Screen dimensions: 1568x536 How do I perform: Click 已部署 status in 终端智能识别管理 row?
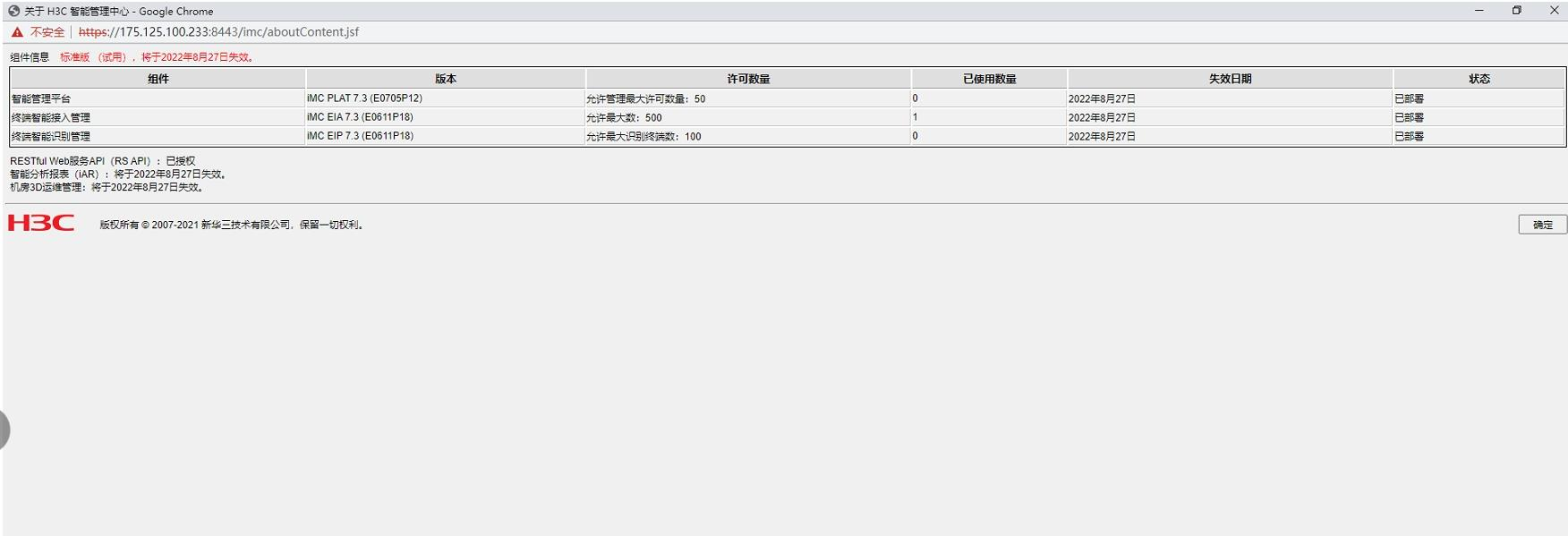coord(1409,137)
